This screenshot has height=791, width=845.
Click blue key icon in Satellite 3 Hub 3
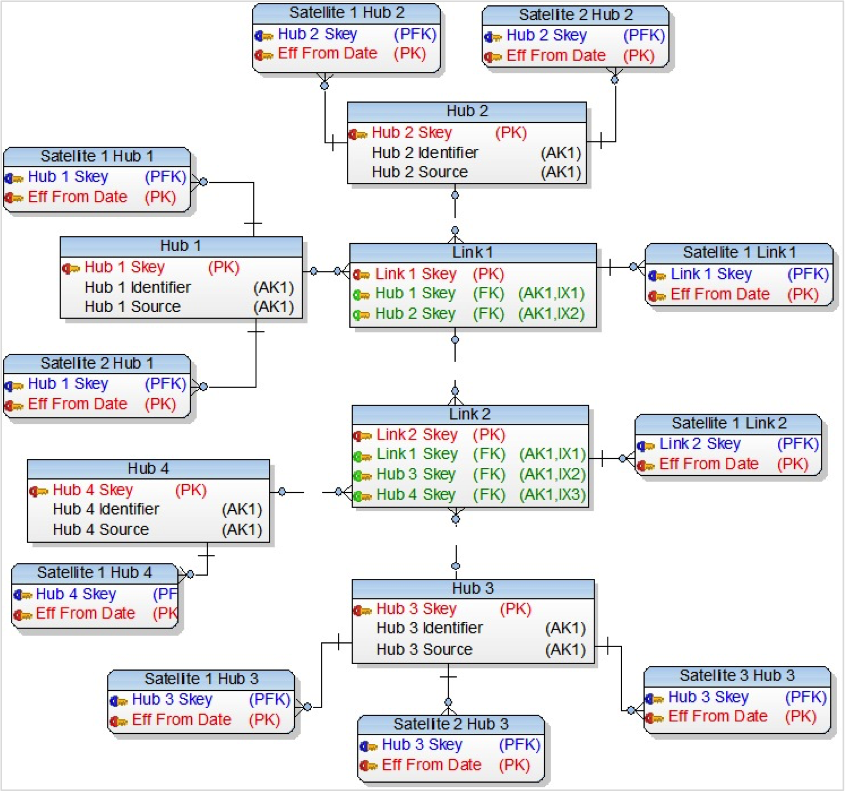(654, 698)
